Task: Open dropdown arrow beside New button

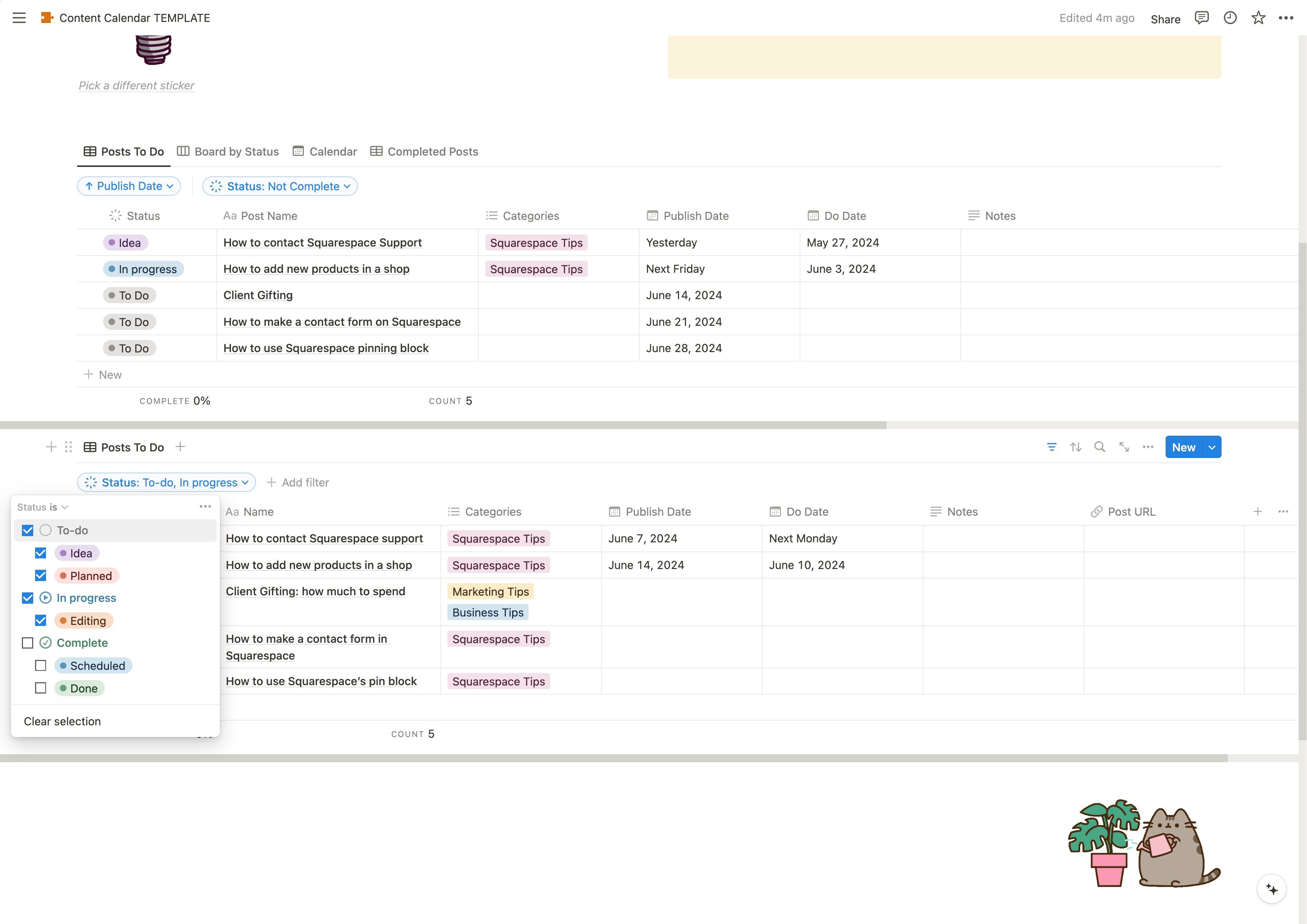Action: [1212, 447]
